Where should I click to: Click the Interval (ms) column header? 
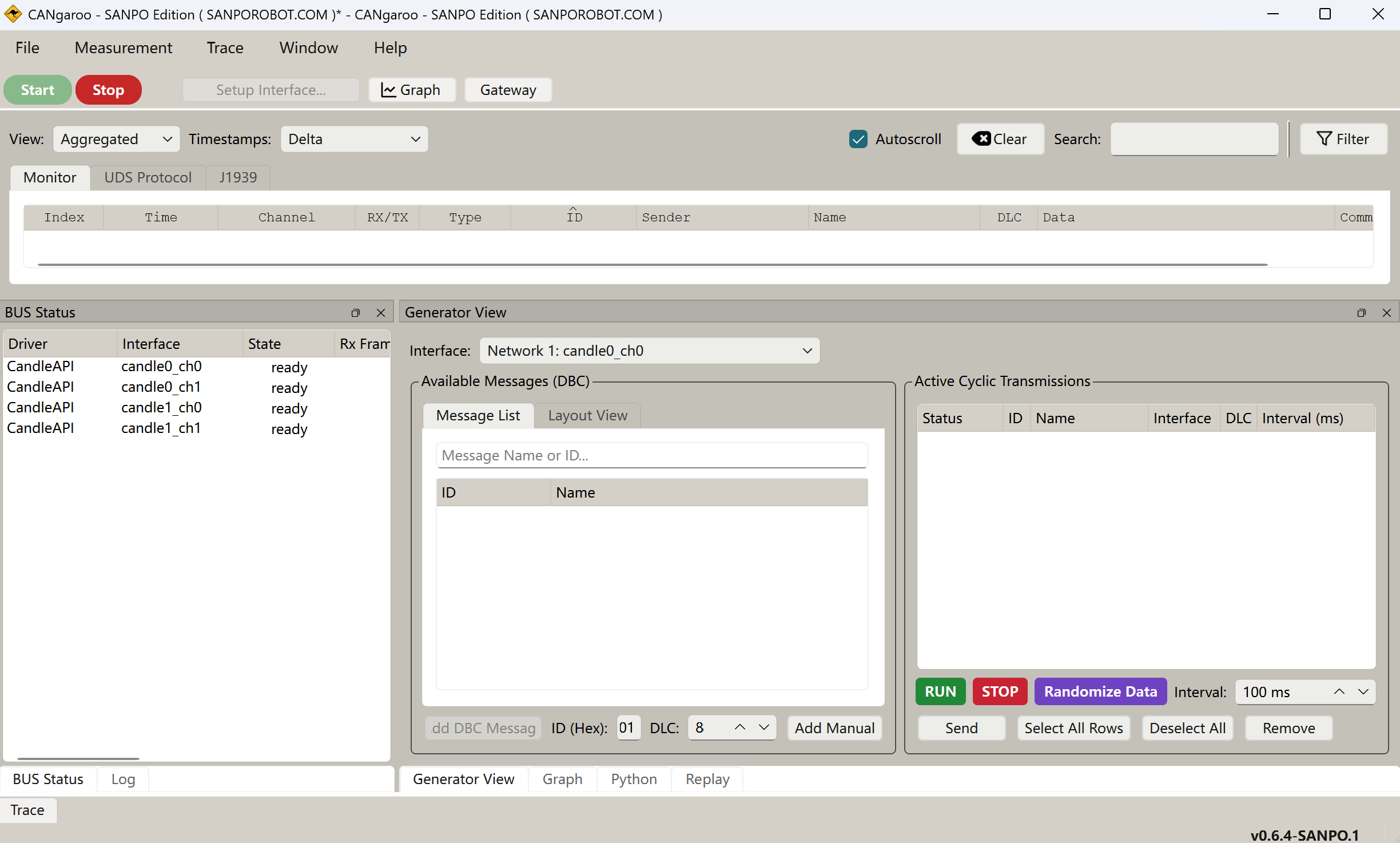coord(1316,418)
